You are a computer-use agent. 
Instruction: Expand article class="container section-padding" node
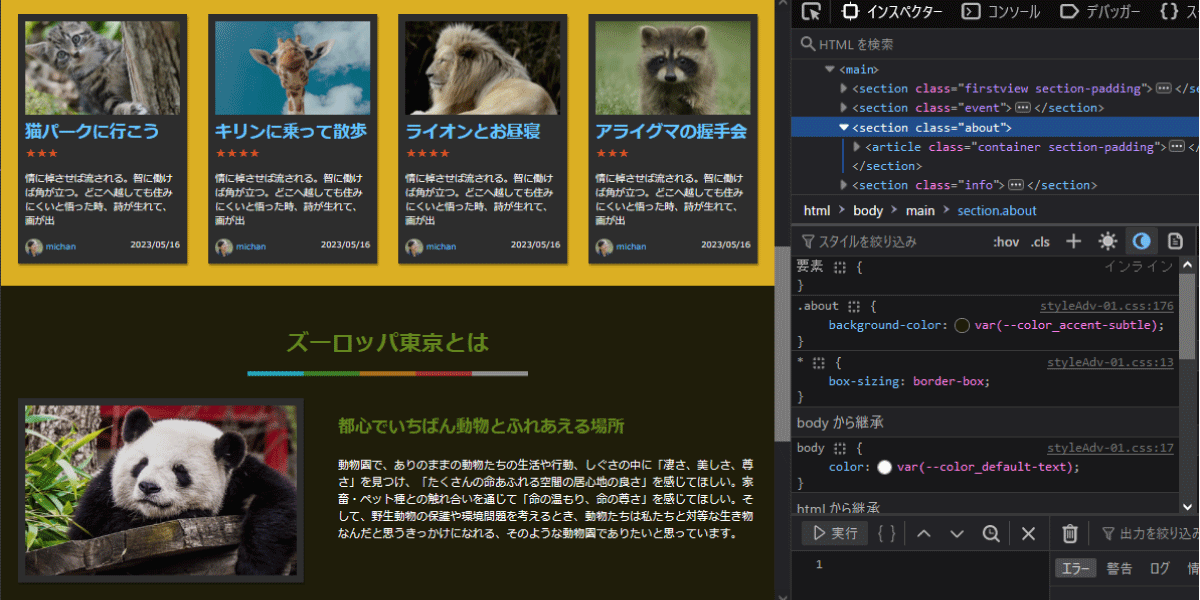[x=856, y=147]
